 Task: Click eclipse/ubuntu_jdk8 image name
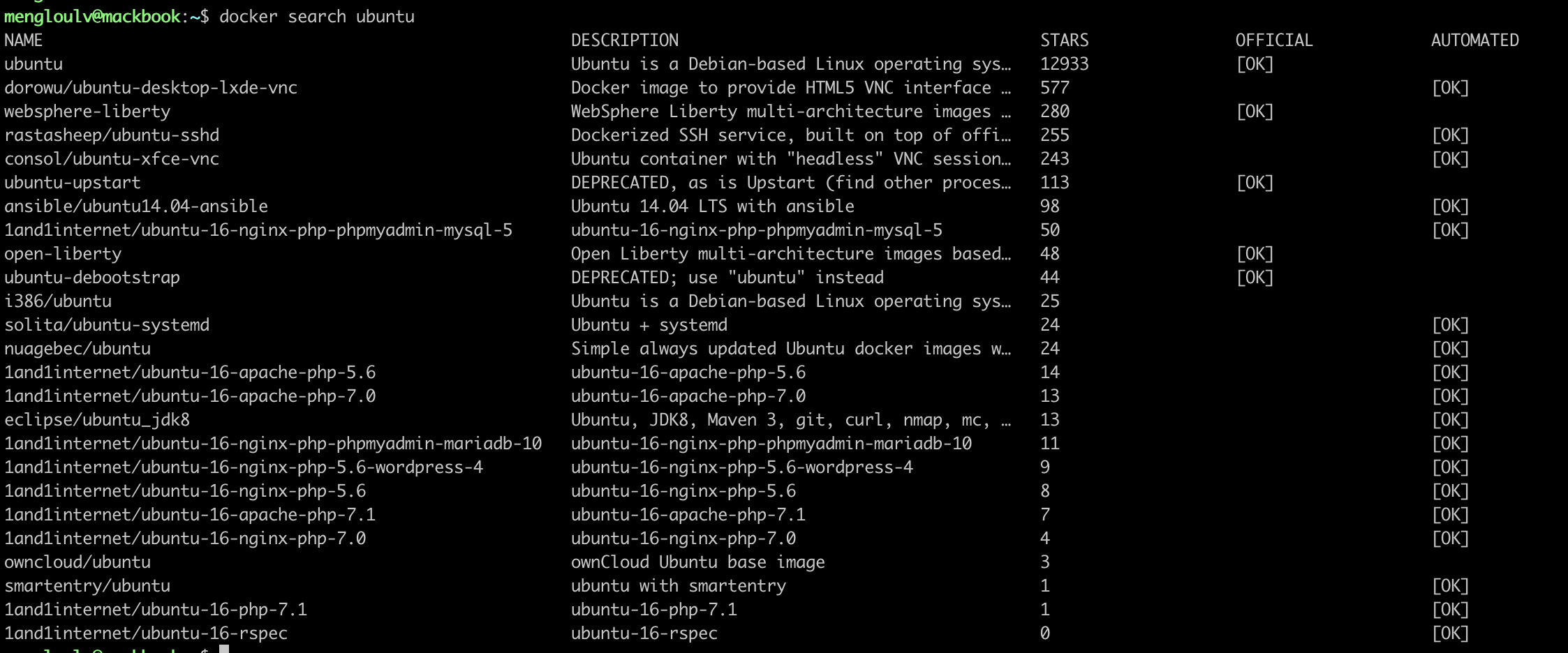pyautogui.click(x=97, y=420)
